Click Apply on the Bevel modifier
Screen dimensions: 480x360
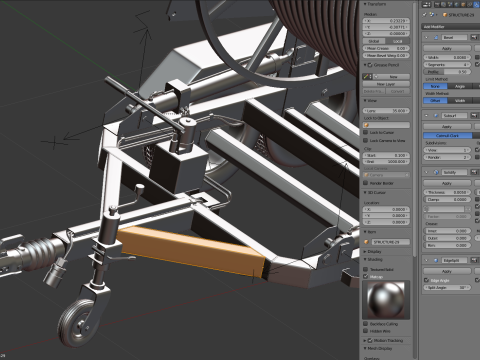(447, 48)
